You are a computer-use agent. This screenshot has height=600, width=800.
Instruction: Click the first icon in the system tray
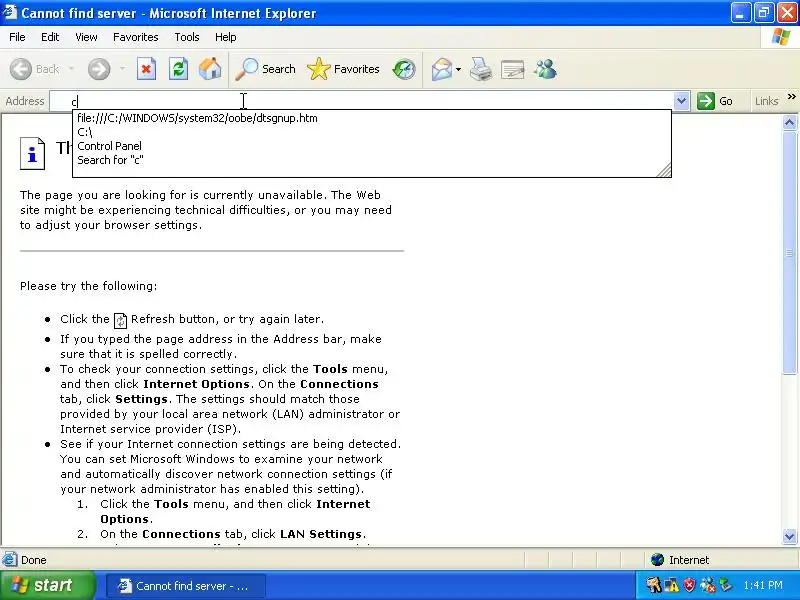point(654,585)
